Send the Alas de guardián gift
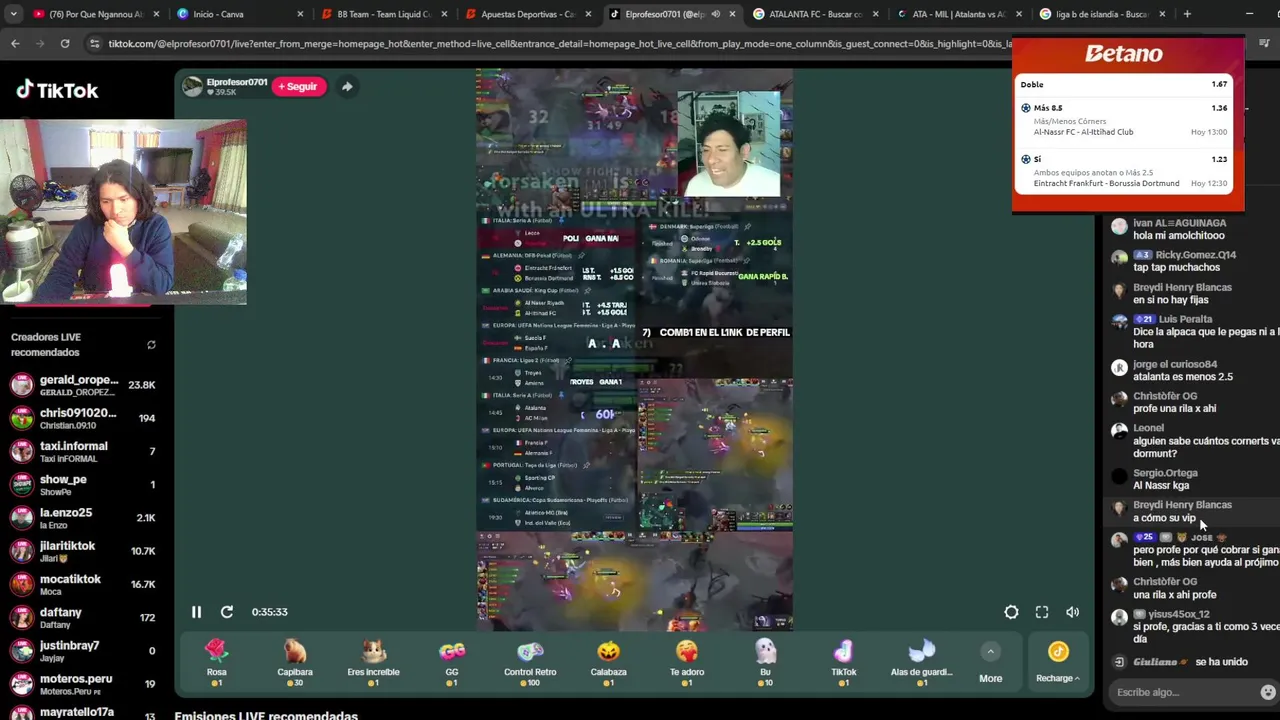Screen dimensions: 1280x720 pos(921,663)
